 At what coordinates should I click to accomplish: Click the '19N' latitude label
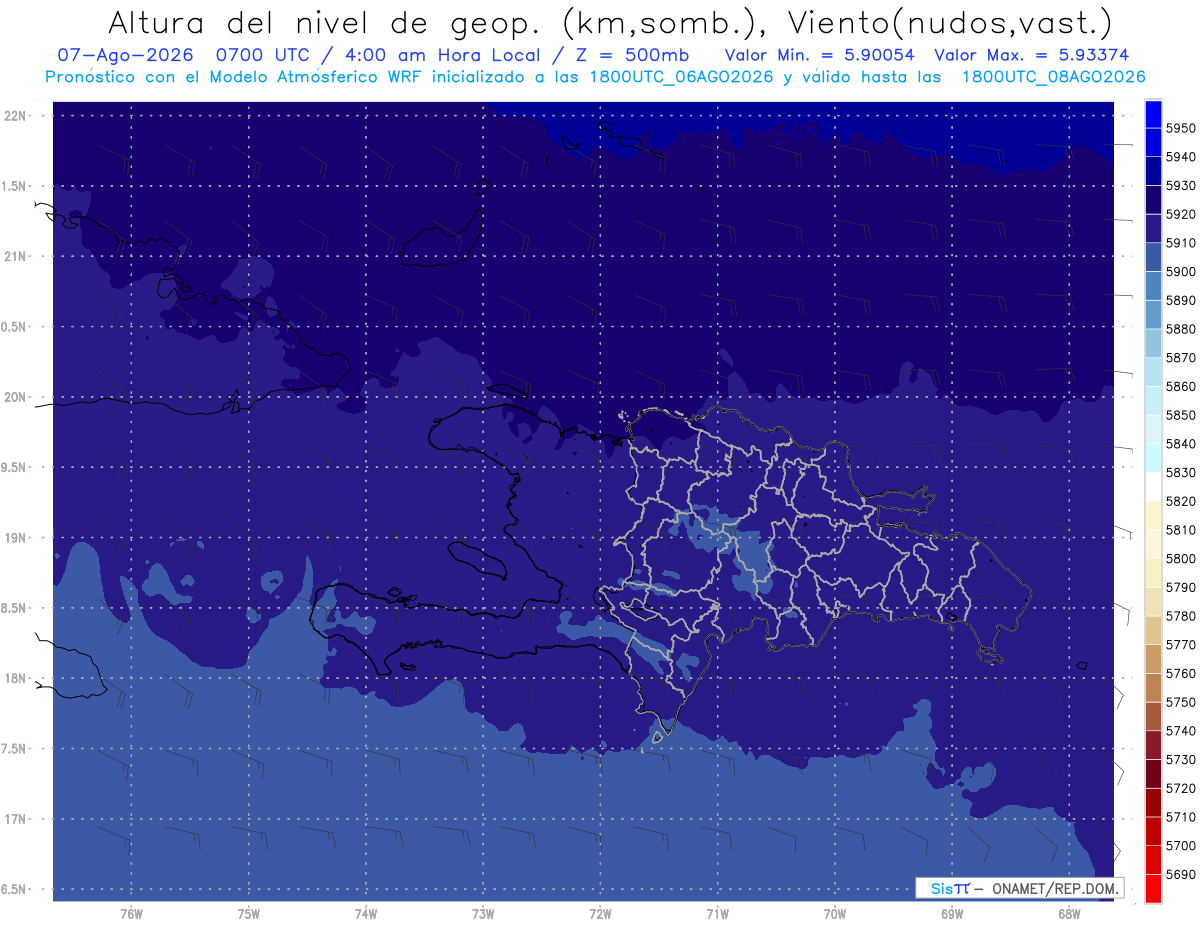pos(15,538)
